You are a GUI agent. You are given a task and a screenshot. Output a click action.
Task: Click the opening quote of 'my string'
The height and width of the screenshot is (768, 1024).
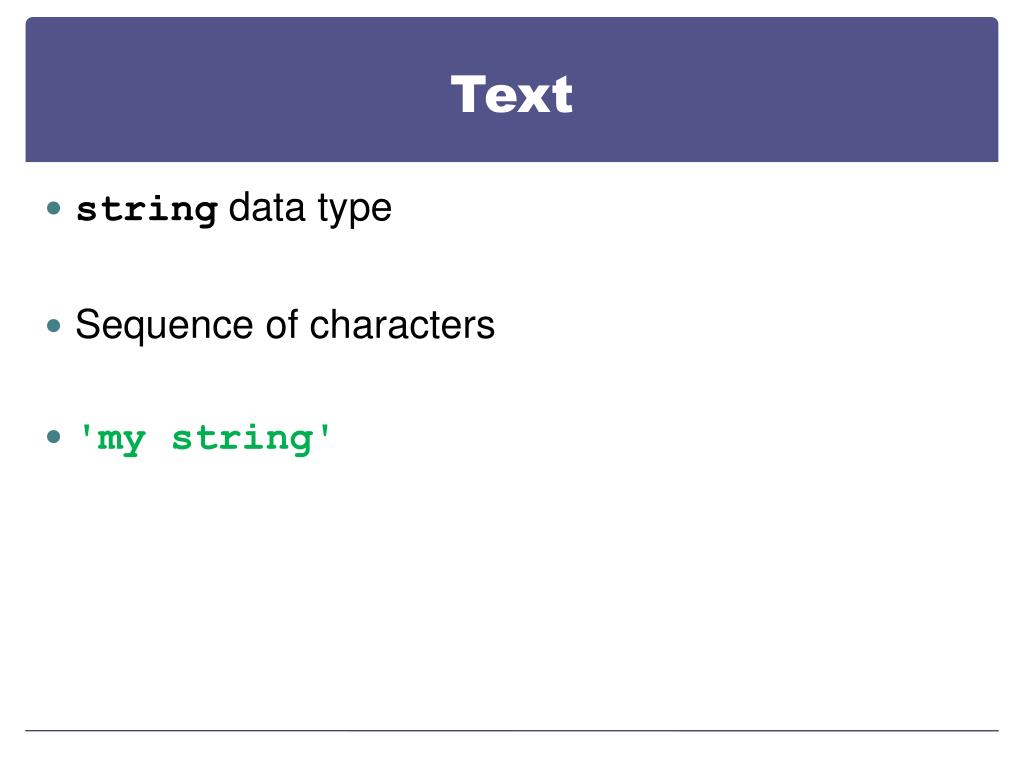pos(85,432)
